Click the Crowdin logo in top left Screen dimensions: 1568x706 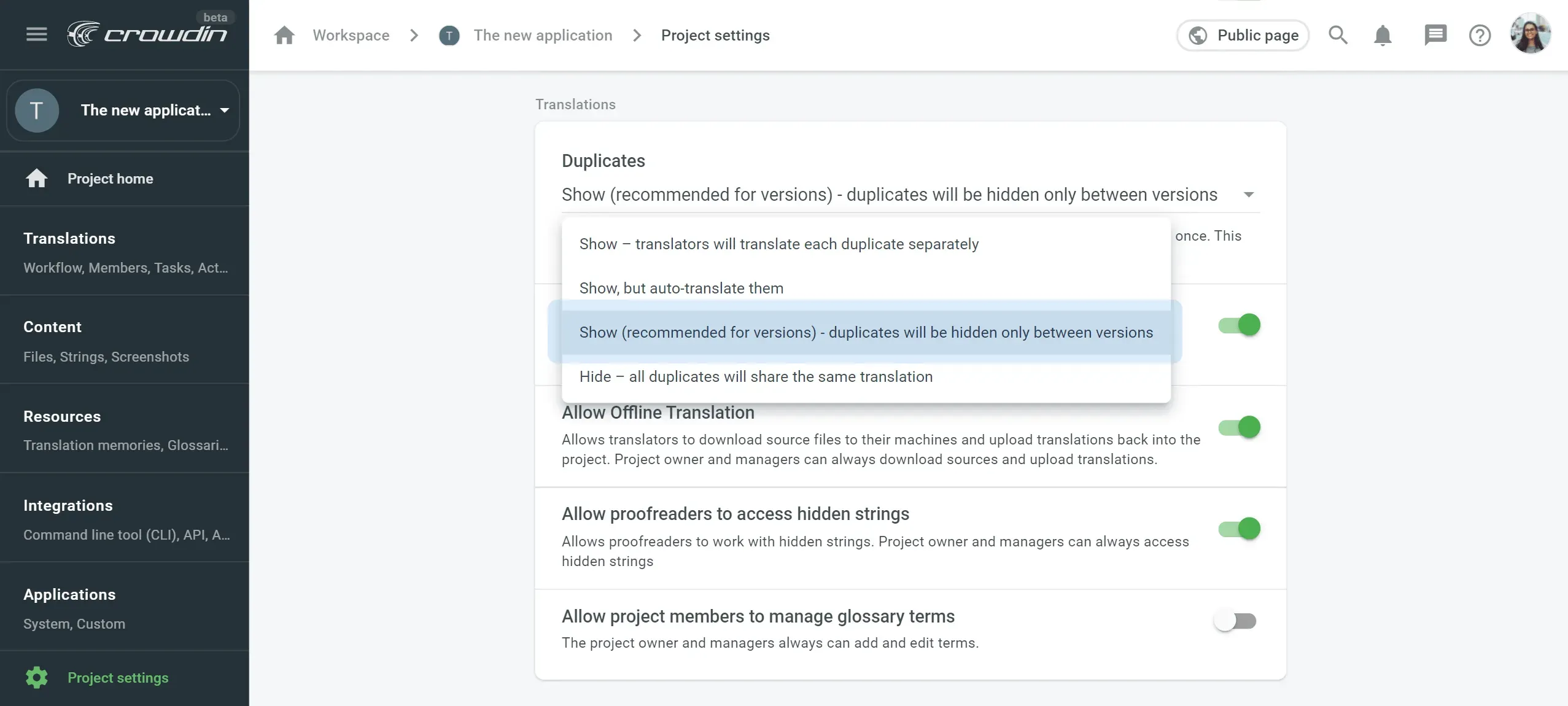[147, 35]
